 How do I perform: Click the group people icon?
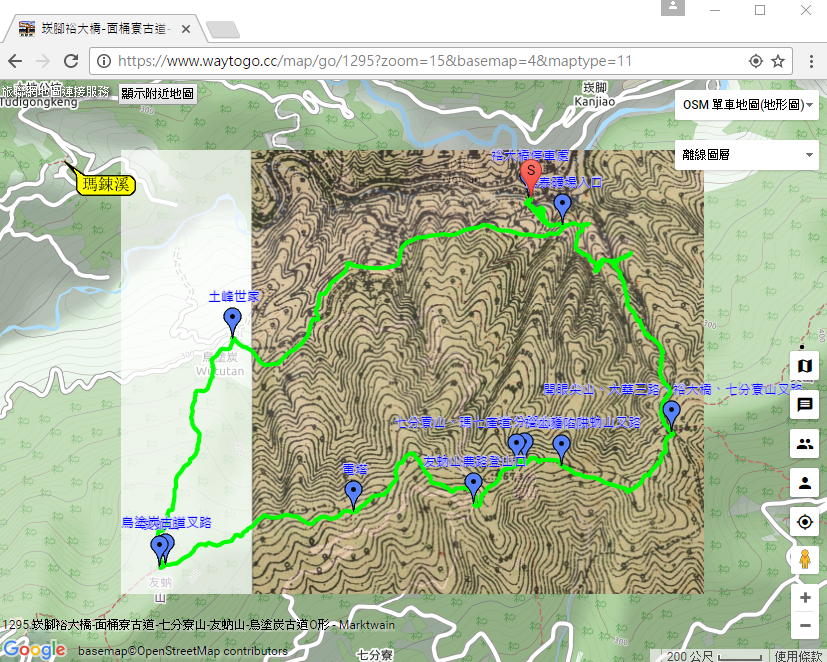point(804,445)
